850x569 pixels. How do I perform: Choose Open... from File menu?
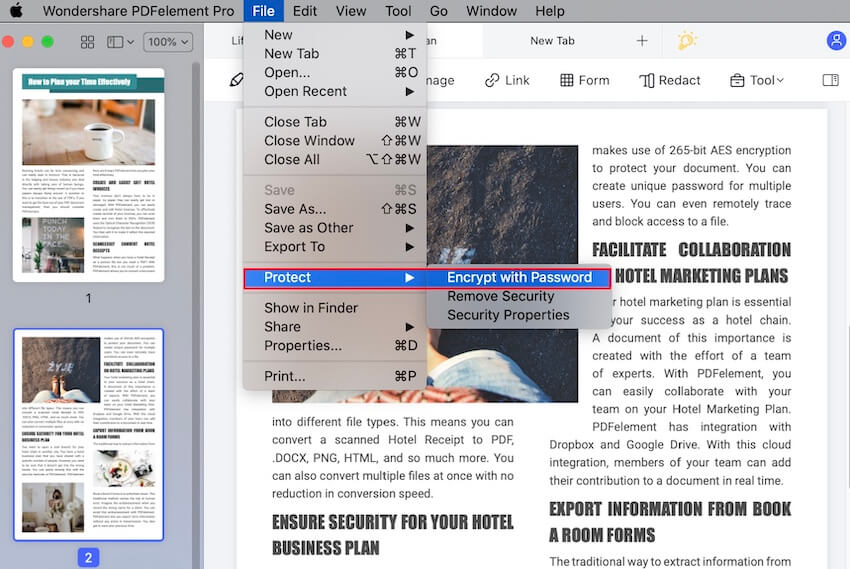pos(335,73)
